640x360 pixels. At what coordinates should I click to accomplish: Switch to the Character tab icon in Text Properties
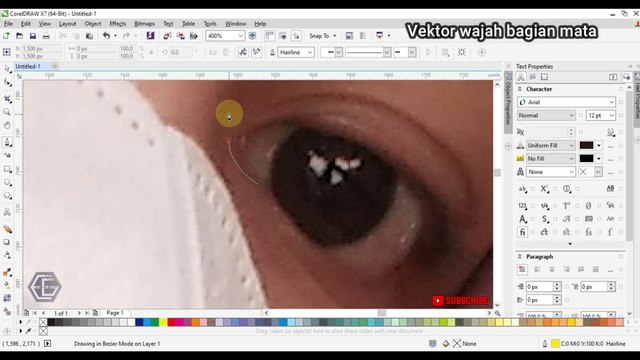pyautogui.click(x=521, y=77)
